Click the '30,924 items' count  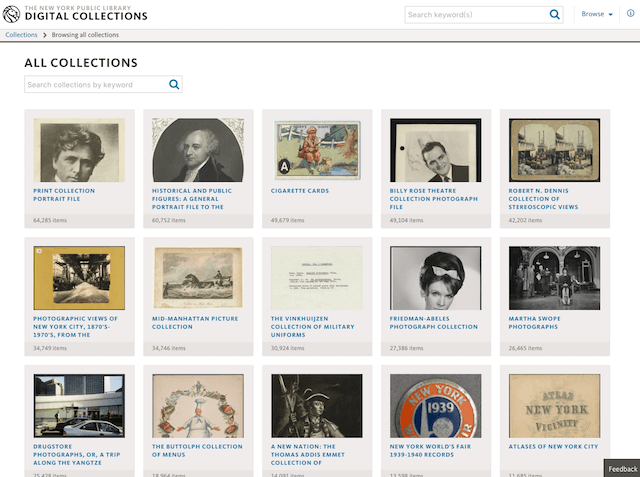click(287, 348)
